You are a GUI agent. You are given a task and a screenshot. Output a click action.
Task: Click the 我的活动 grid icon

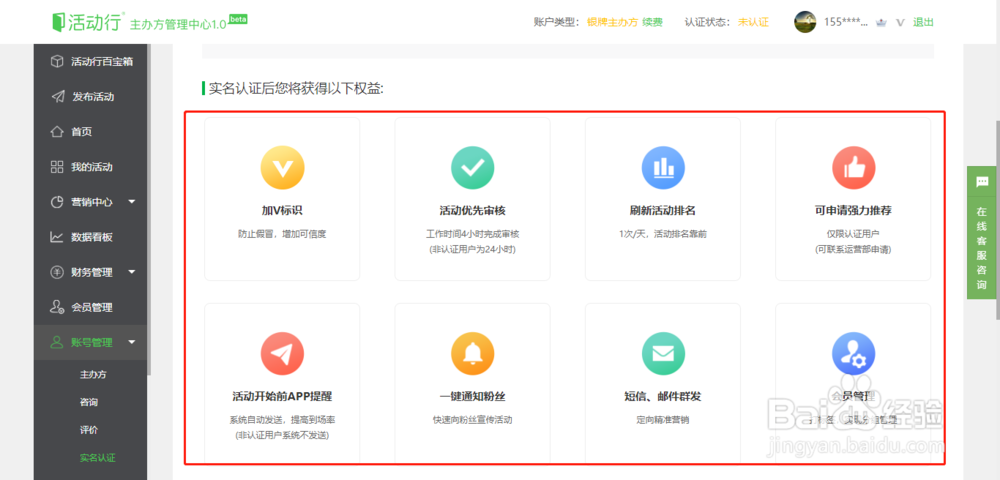tap(57, 167)
